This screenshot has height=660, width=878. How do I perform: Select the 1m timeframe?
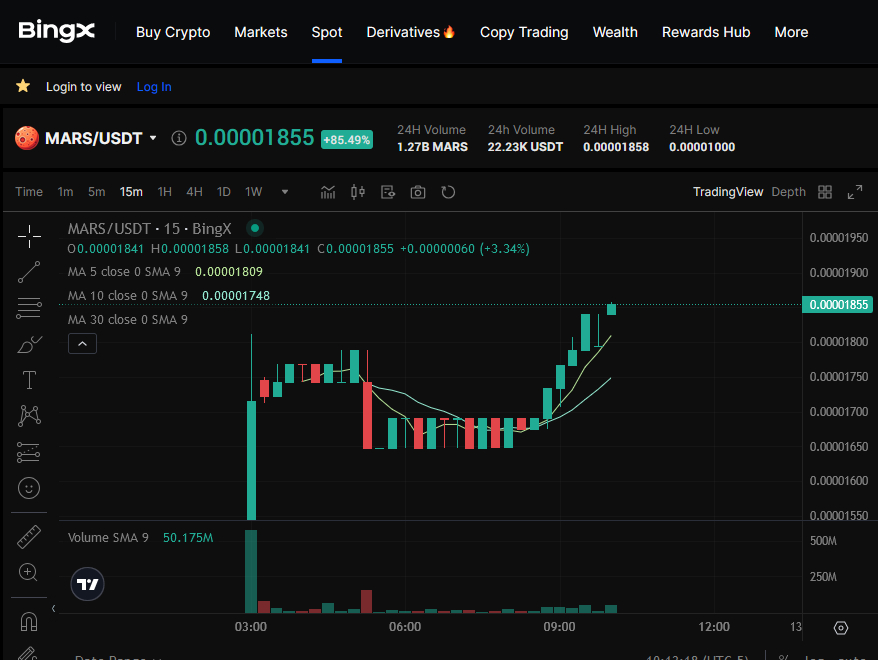(66, 192)
